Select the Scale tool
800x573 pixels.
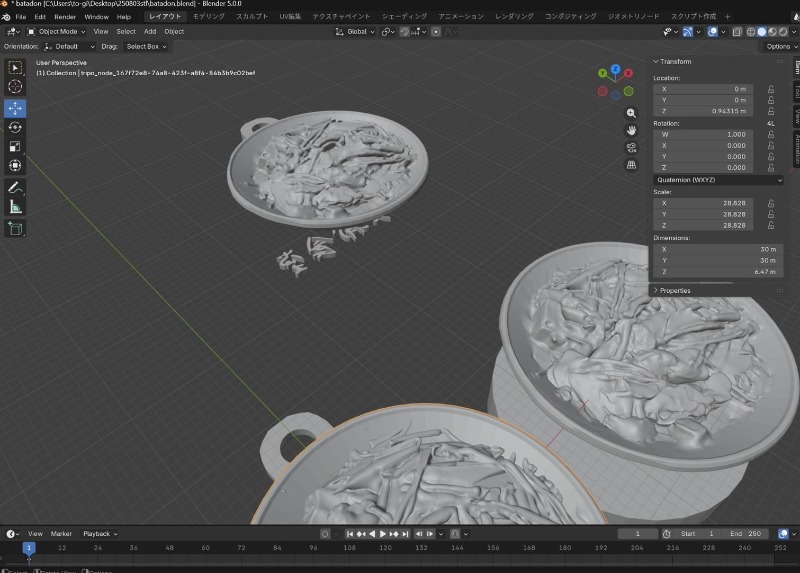(15, 146)
